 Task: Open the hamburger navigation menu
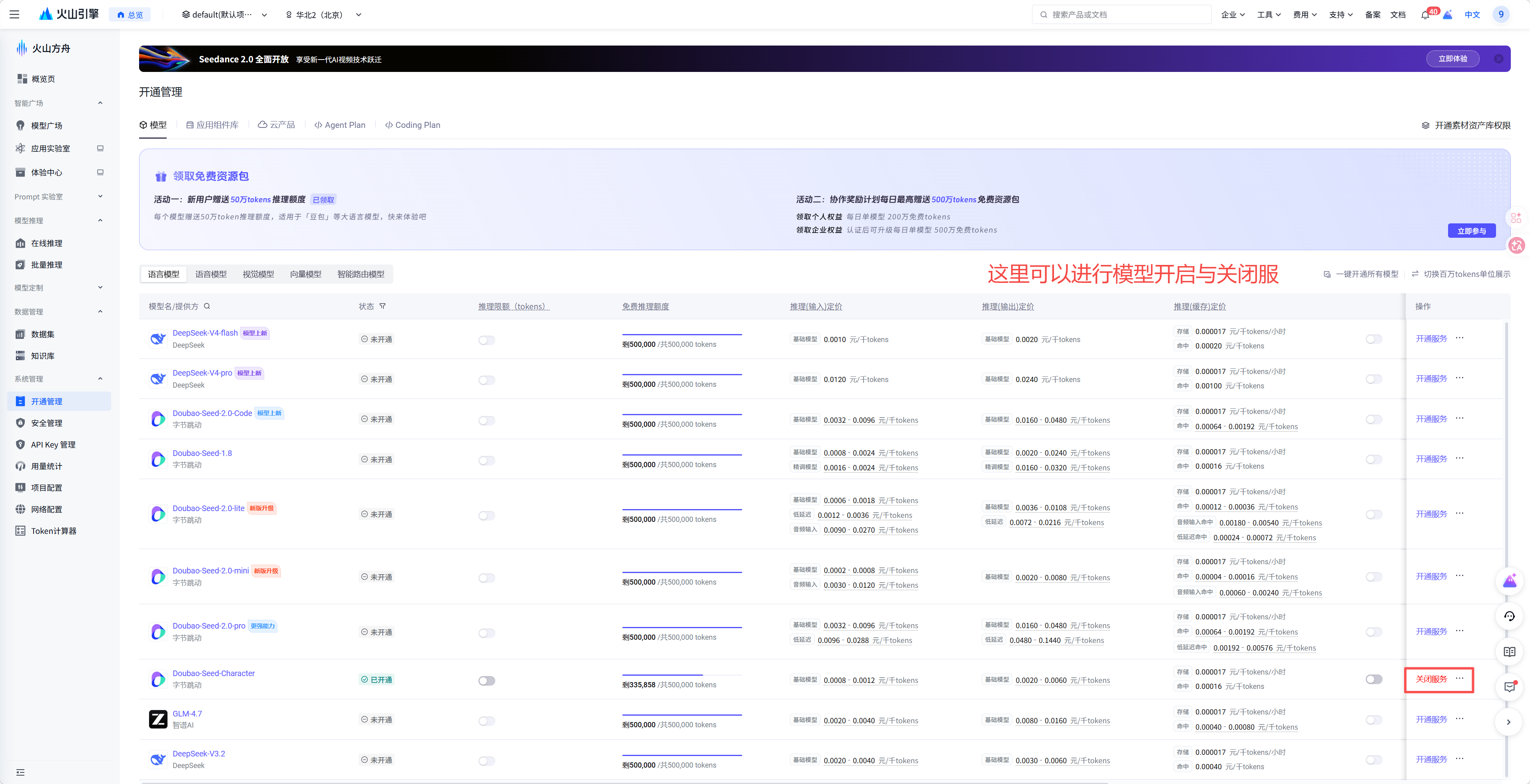[x=14, y=14]
